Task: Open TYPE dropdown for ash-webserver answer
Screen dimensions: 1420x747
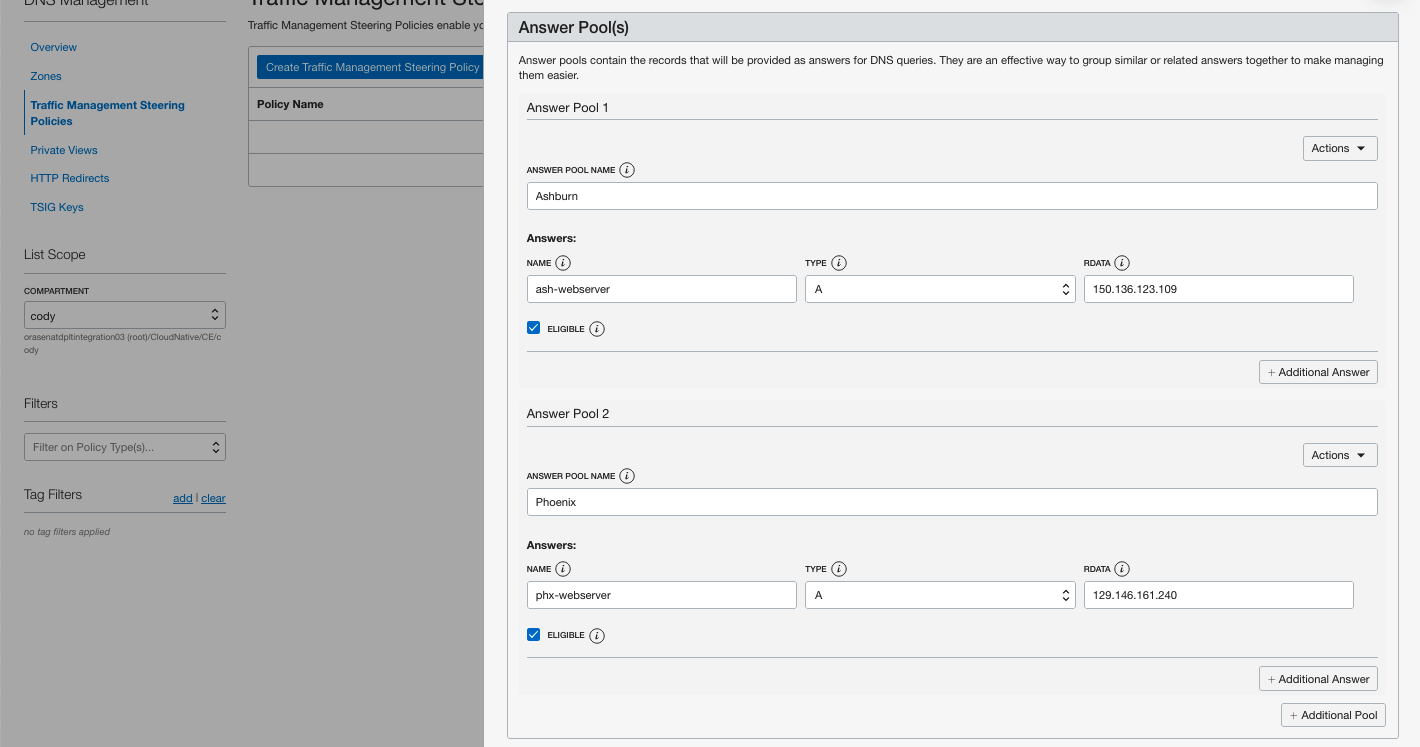Action: (x=939, y=289)
